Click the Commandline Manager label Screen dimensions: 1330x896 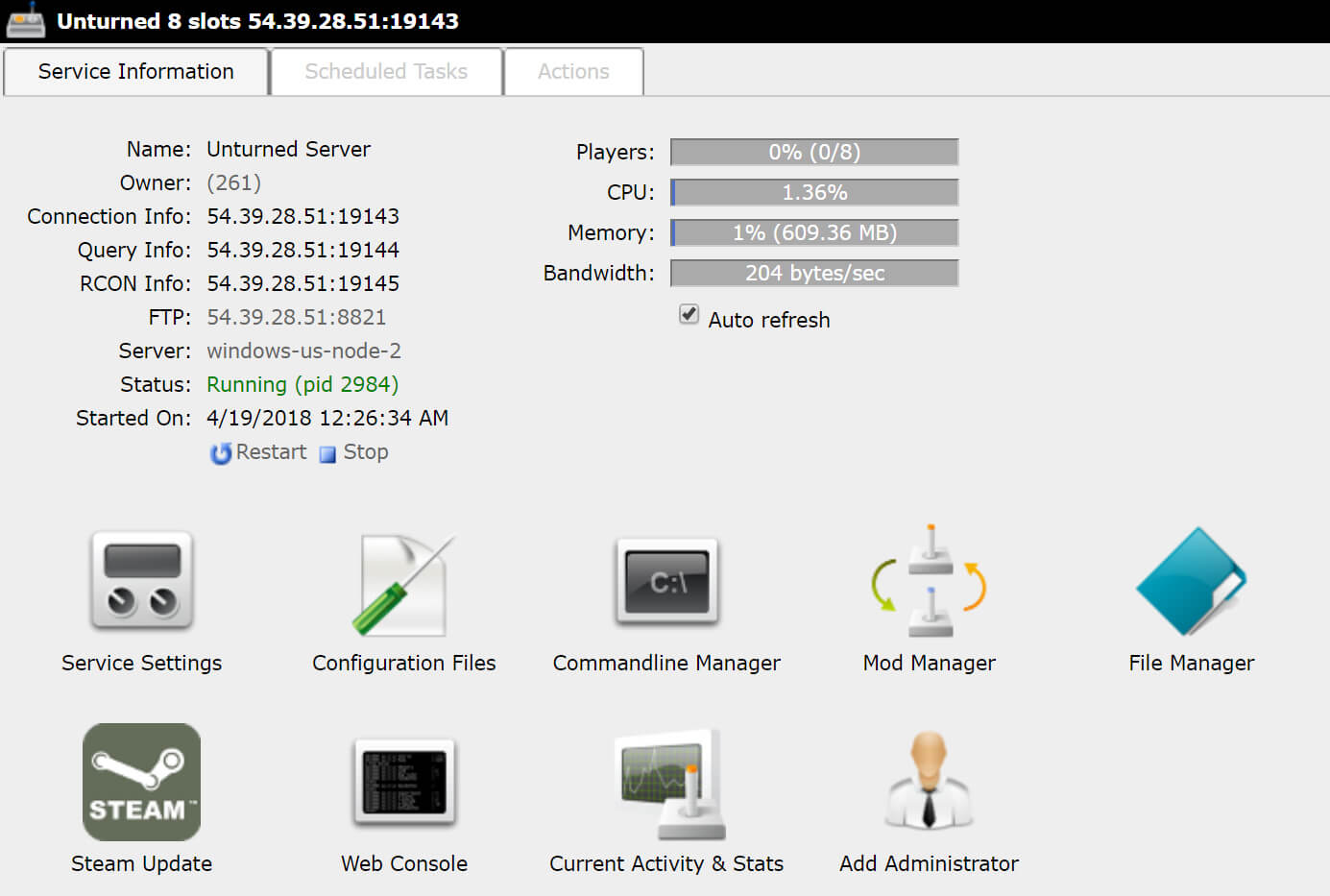click(666, 663)
